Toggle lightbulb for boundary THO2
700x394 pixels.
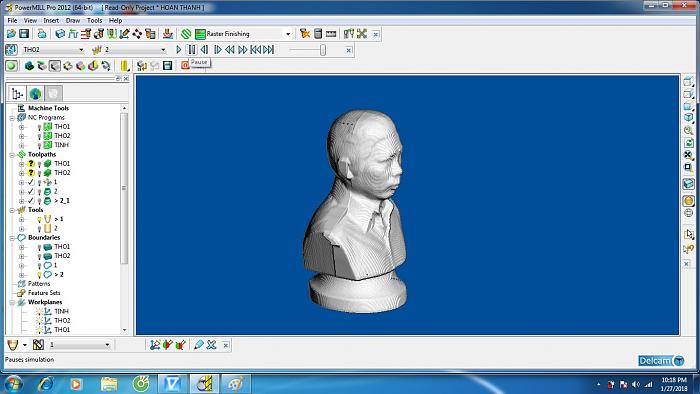tap(39, 256)
